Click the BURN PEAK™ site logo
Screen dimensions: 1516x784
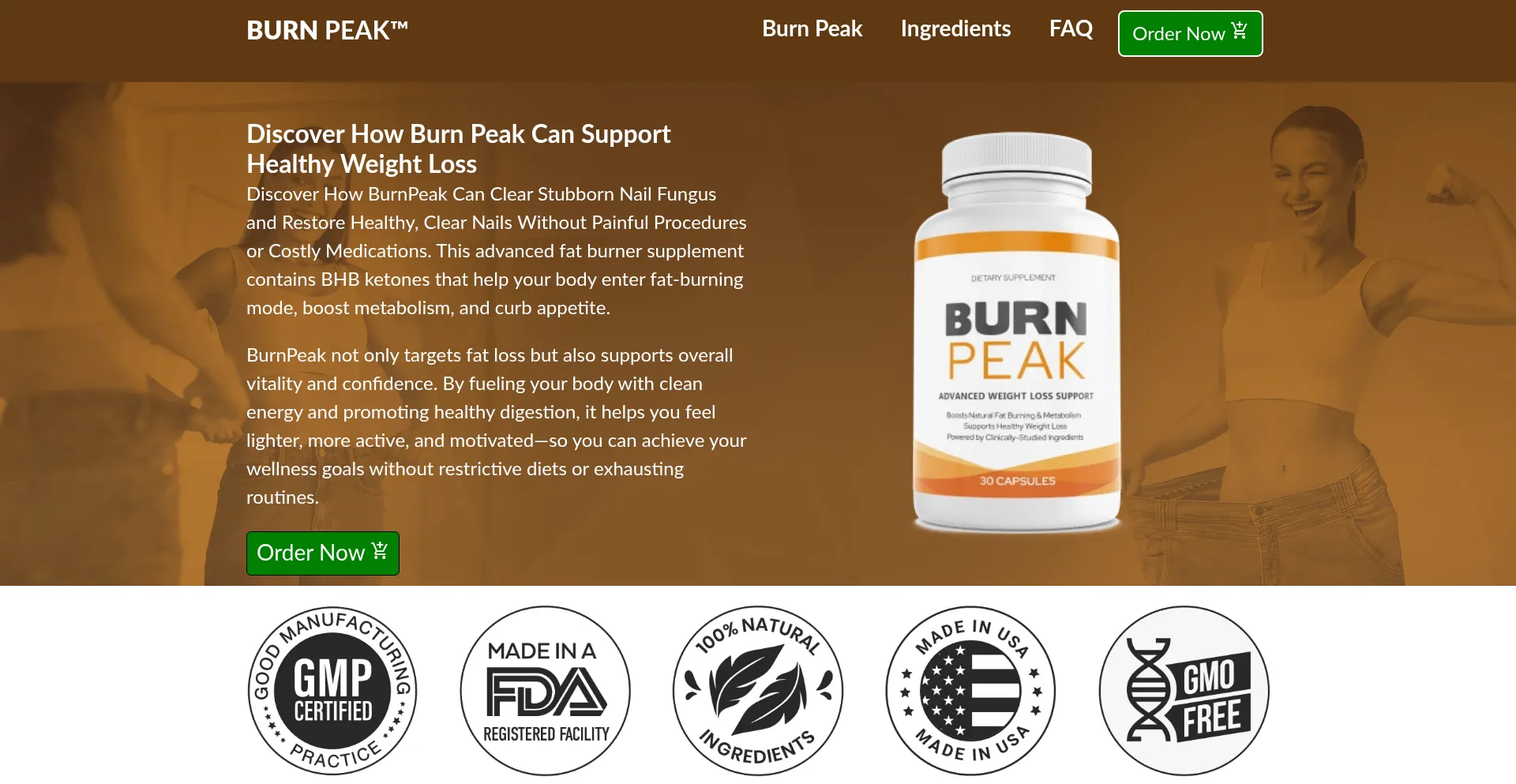[x=327, y=30]
